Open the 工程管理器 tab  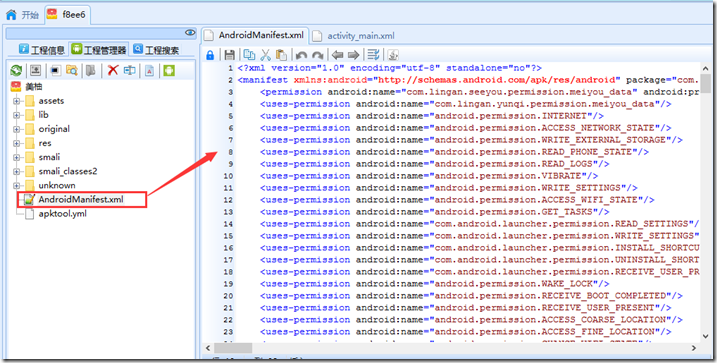(x=99, y=49)
